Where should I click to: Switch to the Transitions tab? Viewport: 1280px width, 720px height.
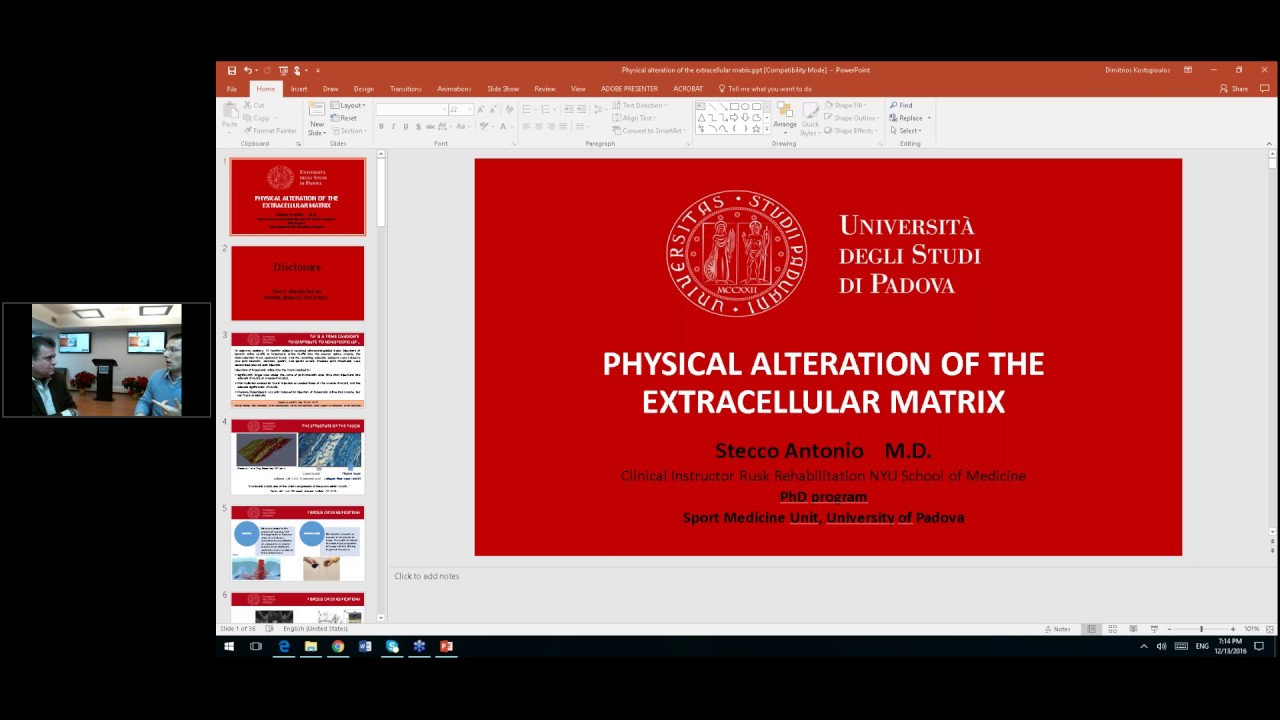[x=405, y=89]
